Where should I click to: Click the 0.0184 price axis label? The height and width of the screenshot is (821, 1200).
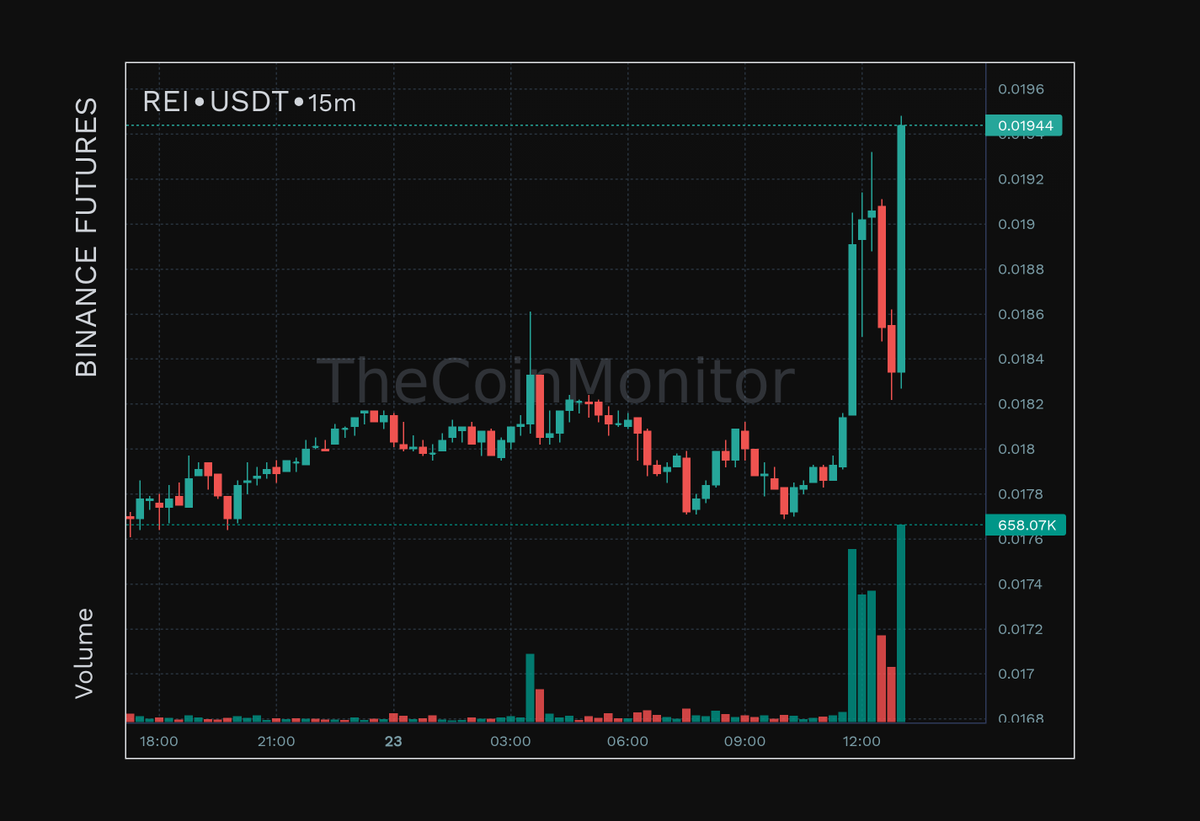1020,360
